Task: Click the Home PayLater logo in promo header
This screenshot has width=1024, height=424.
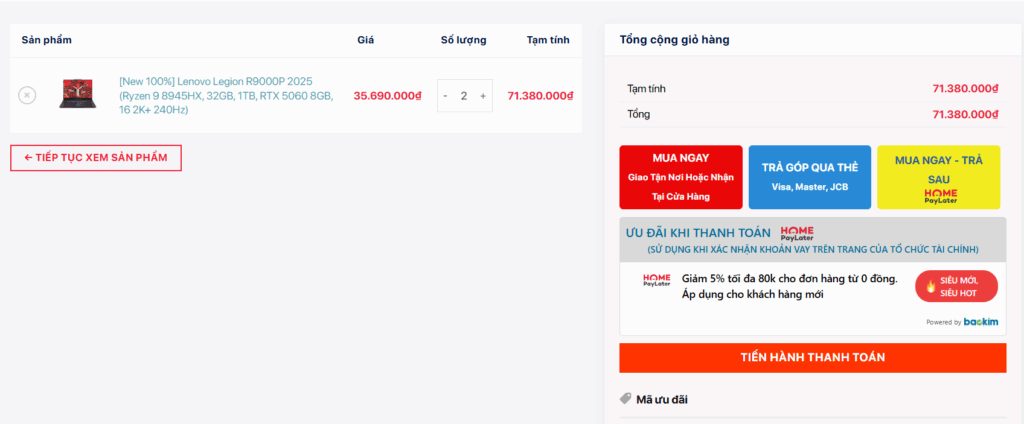Action: coord(797,233)
